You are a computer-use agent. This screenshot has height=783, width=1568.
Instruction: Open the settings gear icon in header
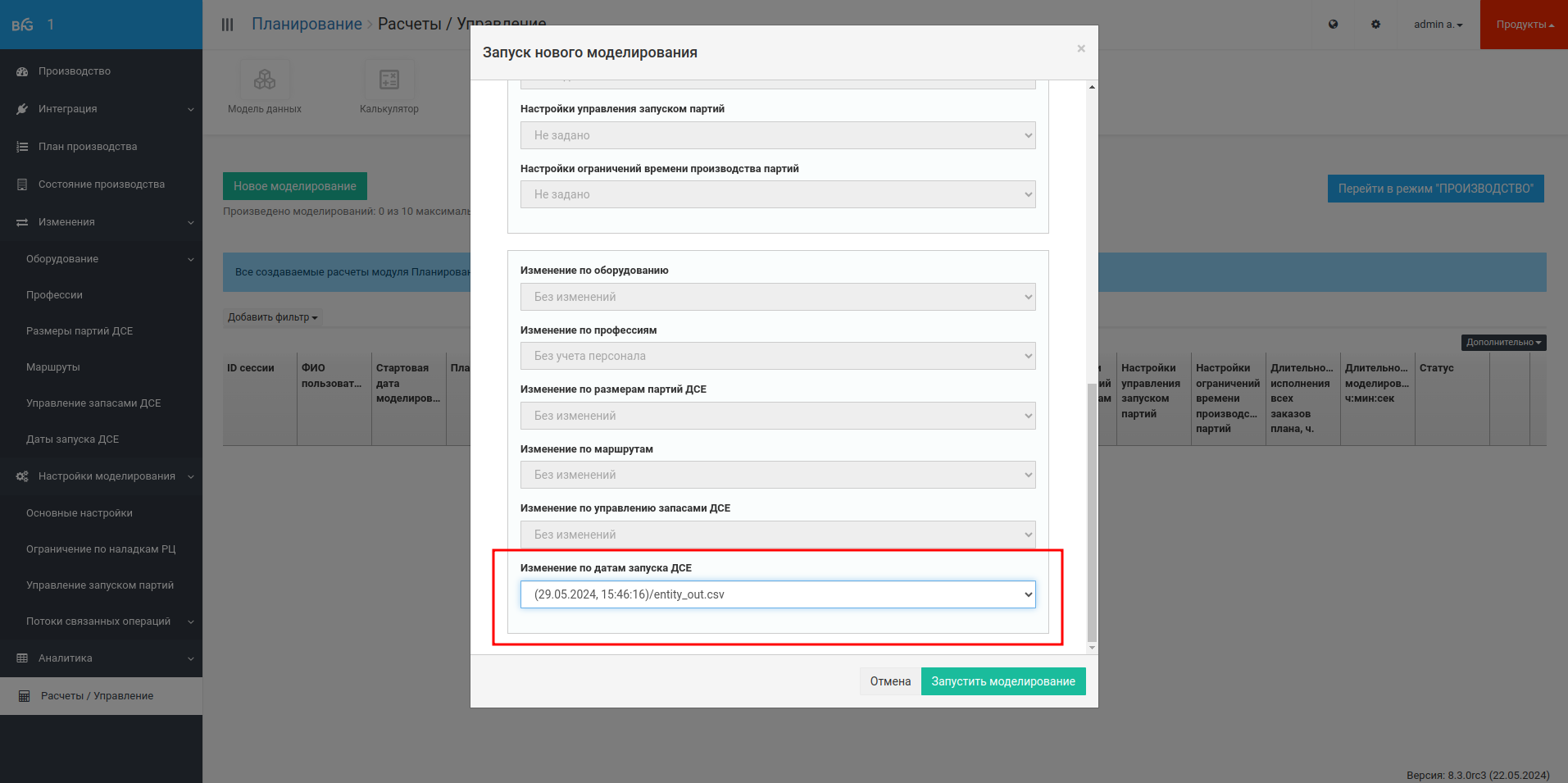coord(1376,25)
